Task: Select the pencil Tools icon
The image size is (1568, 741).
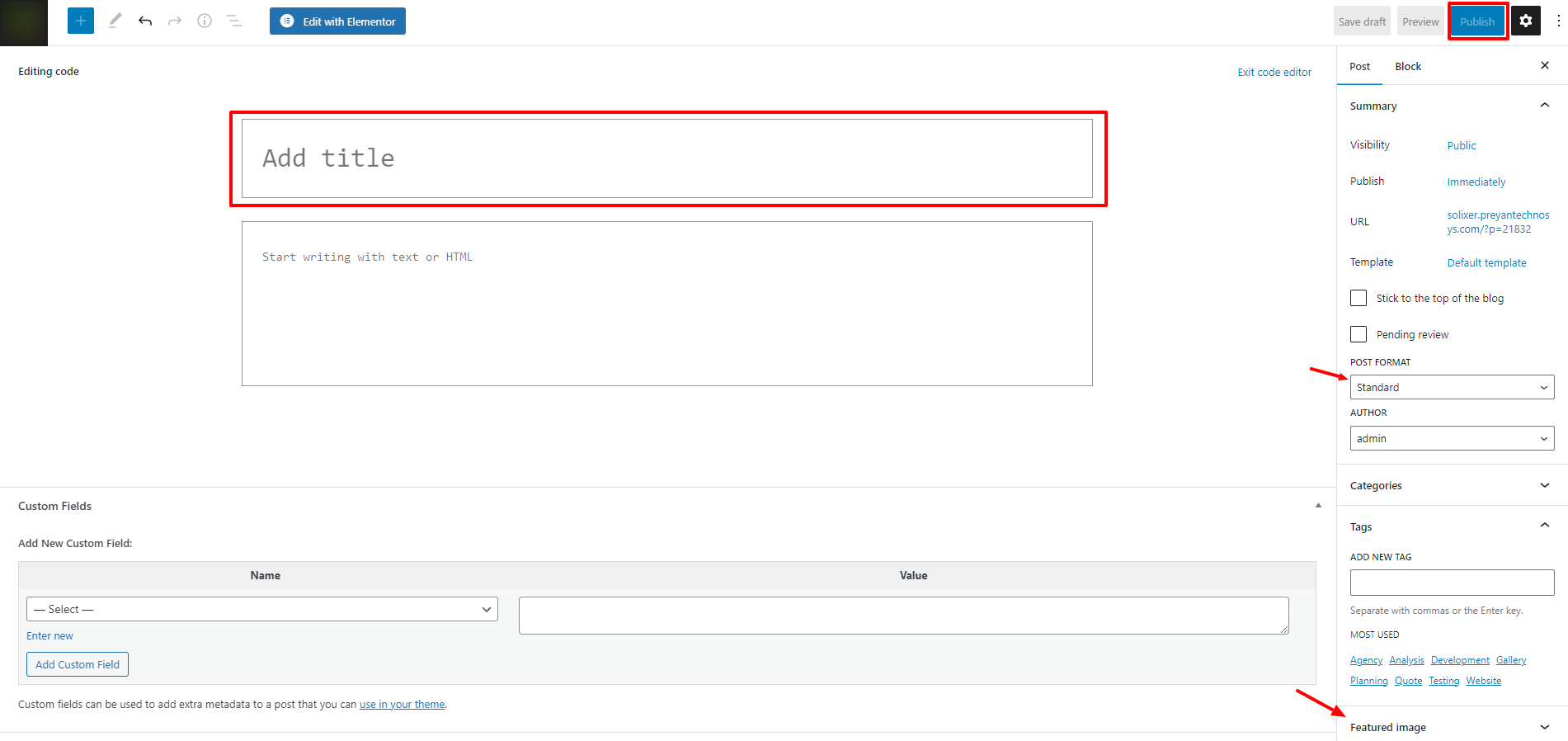Action: [115, 21]
